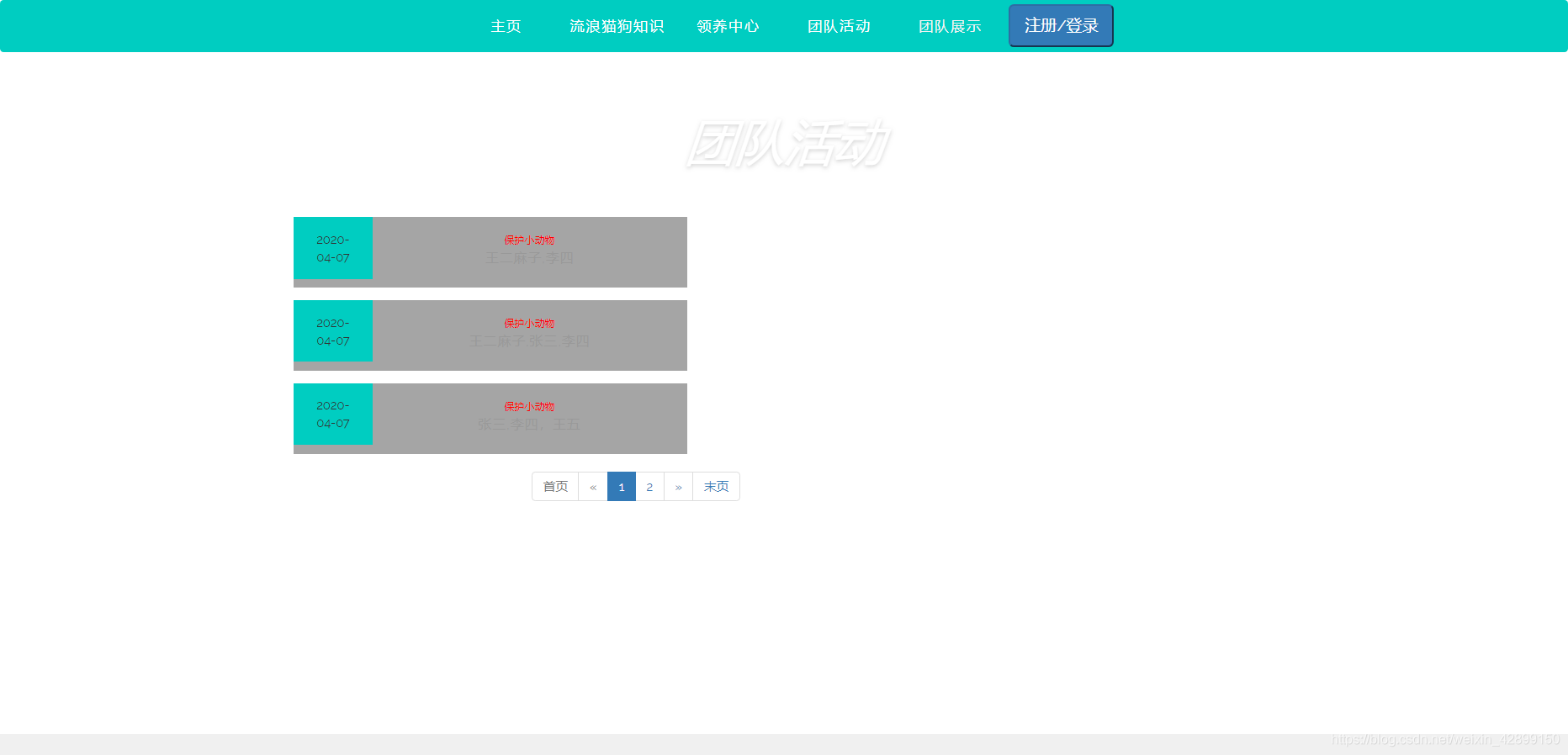Viewport: 1568px width, 755px height.
Task: Click the previous page « arrow
Action: click(593, 487)
